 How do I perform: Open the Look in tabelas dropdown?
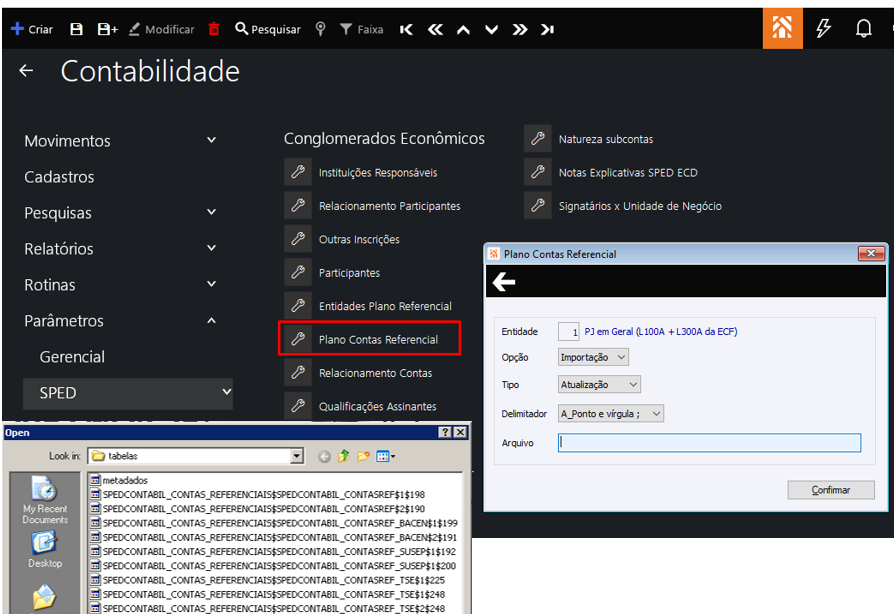296,456
